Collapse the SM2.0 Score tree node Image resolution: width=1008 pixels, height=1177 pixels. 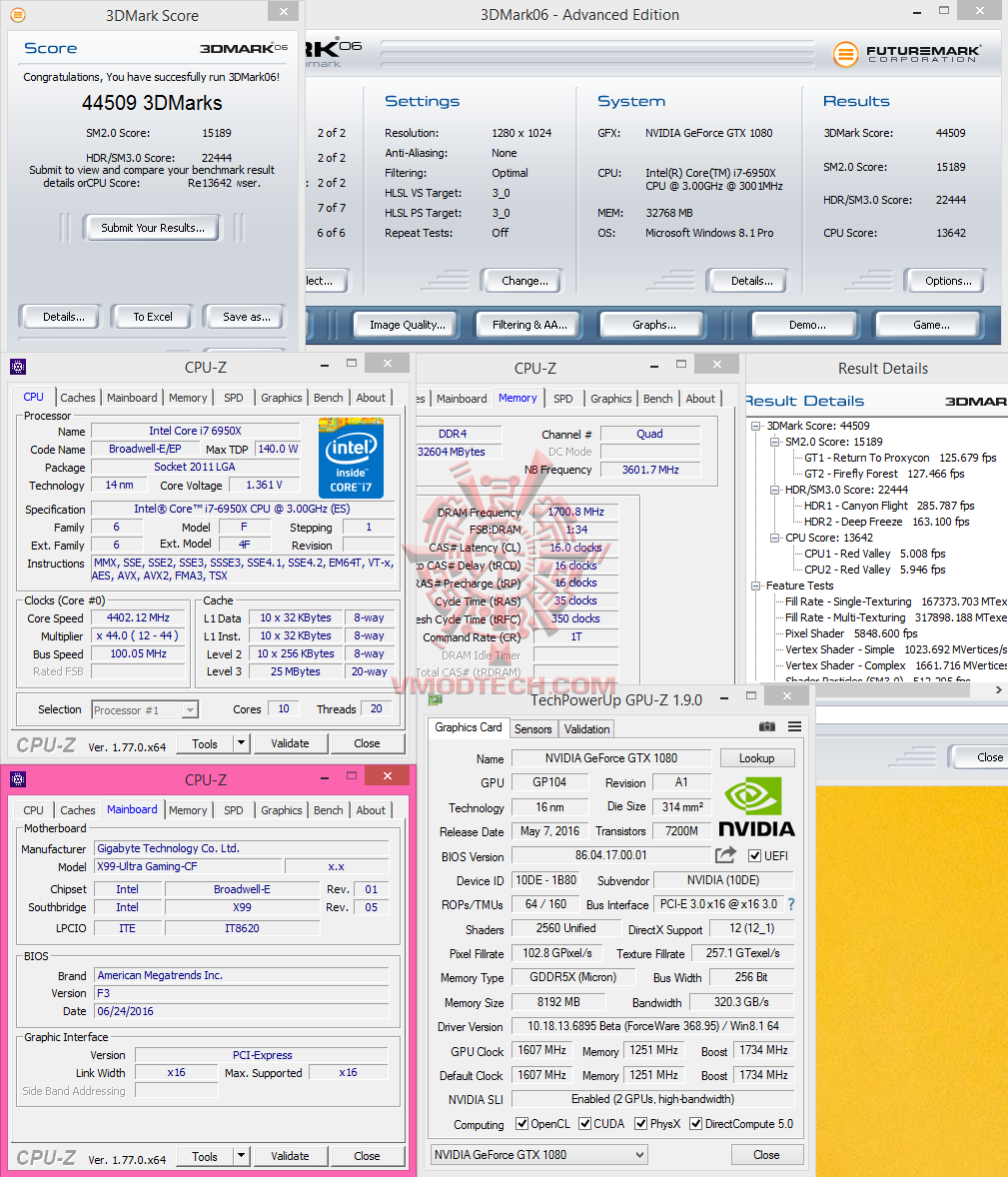tap(775, 443)
